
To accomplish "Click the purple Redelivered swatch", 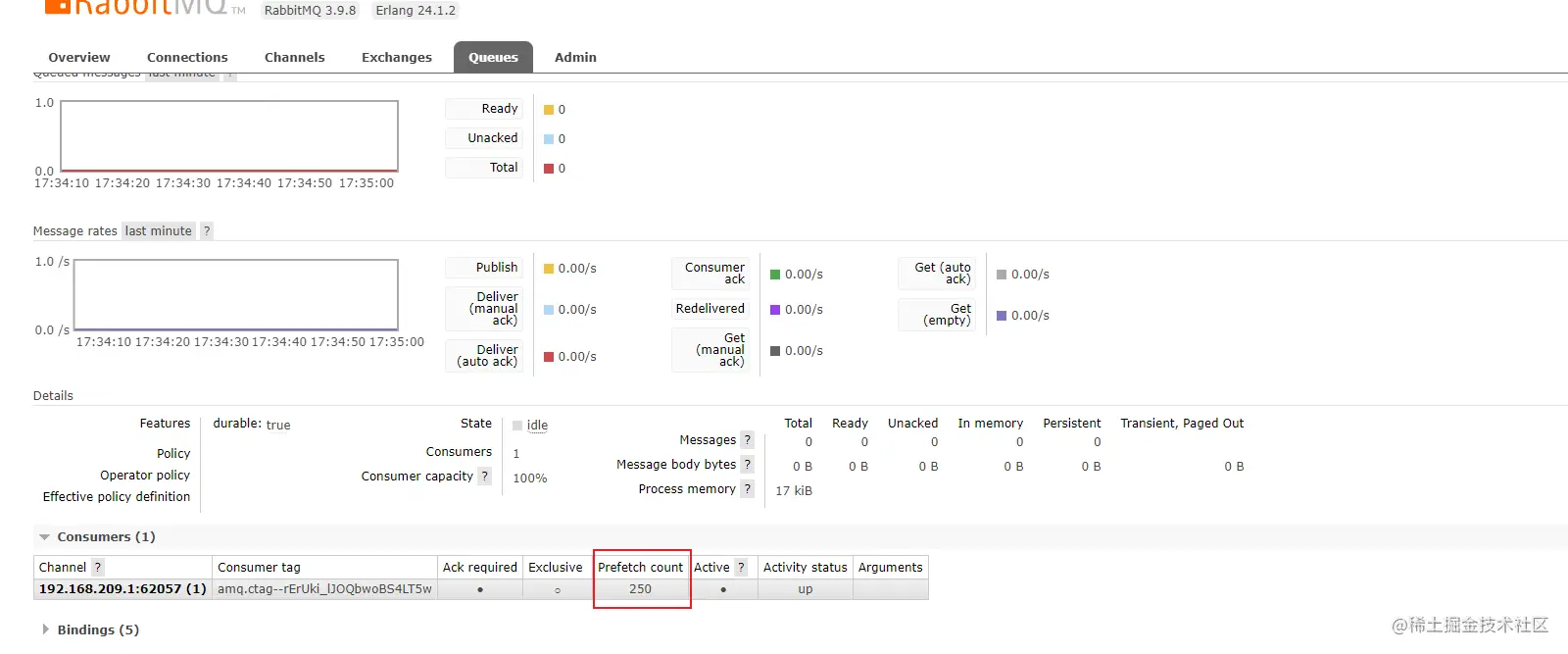I will 775,310.
